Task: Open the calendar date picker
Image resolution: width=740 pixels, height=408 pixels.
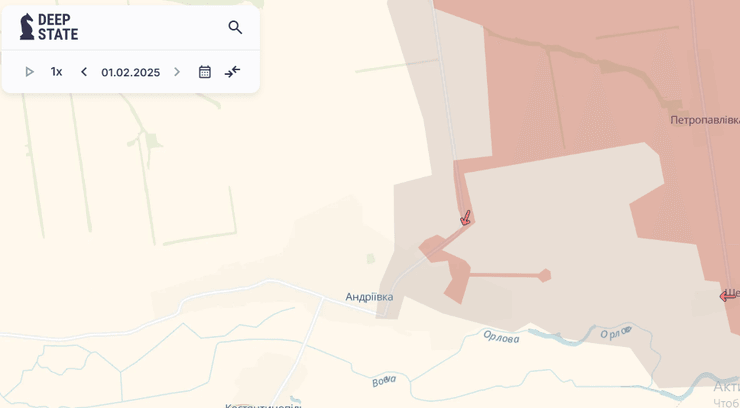Action: pyautogui.click(x=205, y=72)
